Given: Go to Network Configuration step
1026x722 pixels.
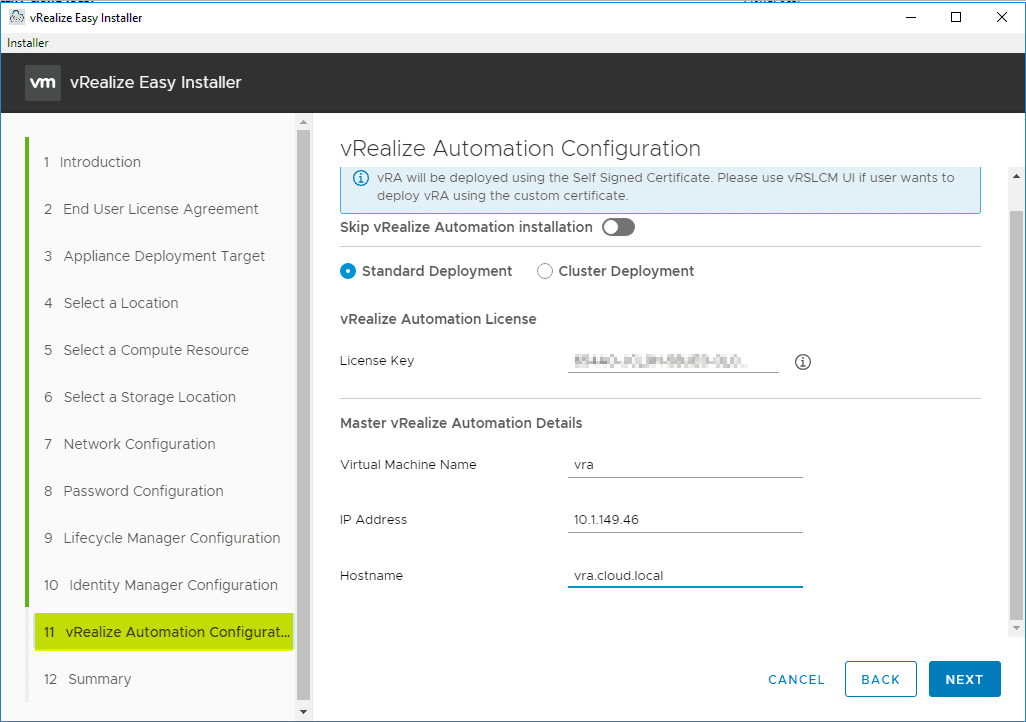Looking at the screenshot, I should tap(139, 444).
